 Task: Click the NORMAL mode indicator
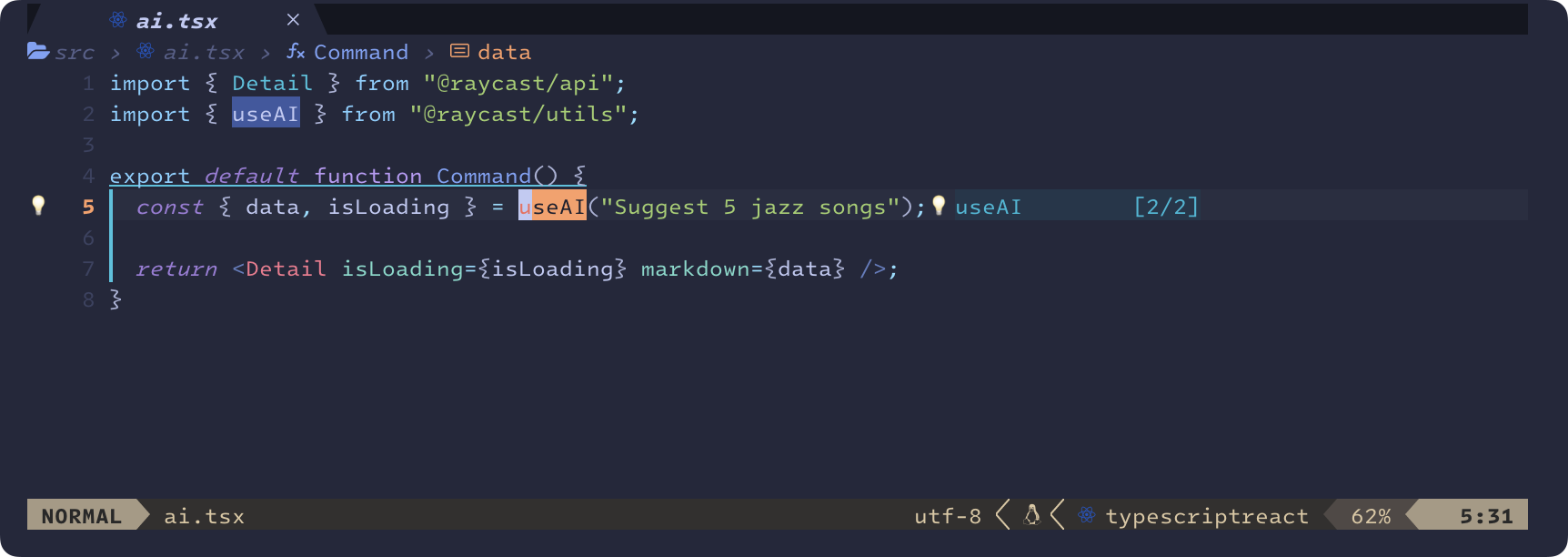coord(81,516)
